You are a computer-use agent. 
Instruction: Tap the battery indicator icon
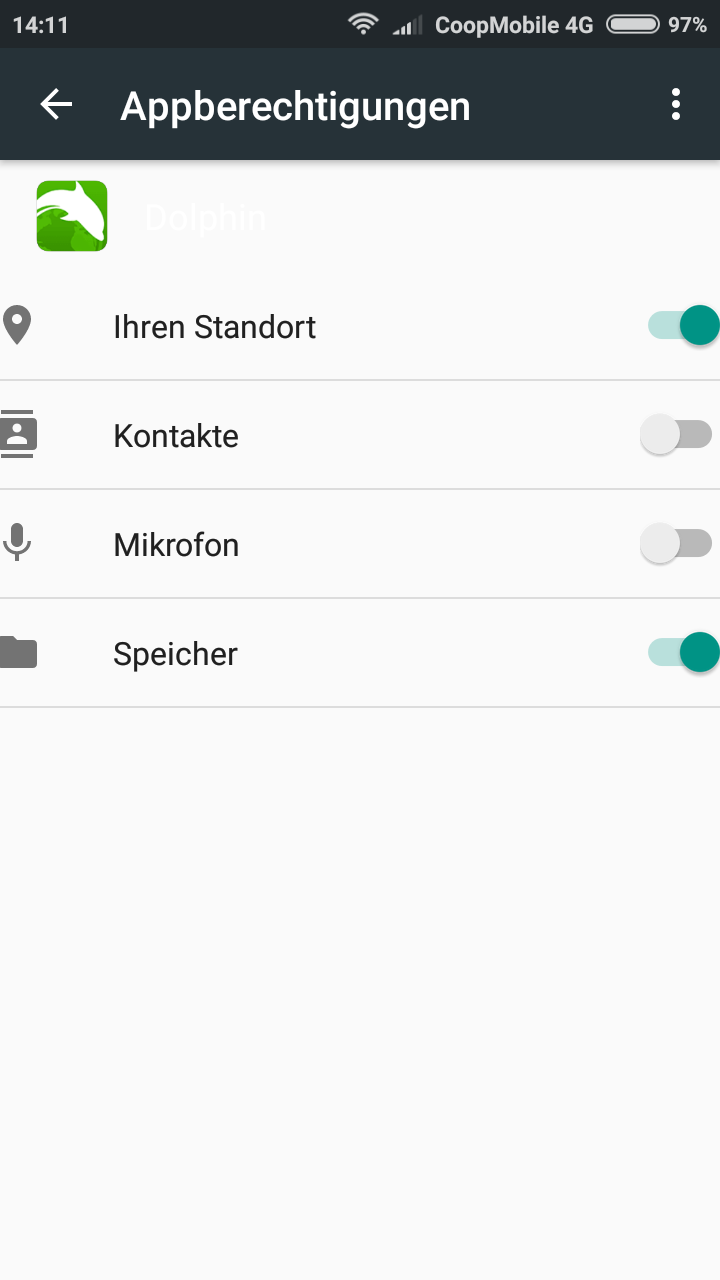tap(632, 24)
